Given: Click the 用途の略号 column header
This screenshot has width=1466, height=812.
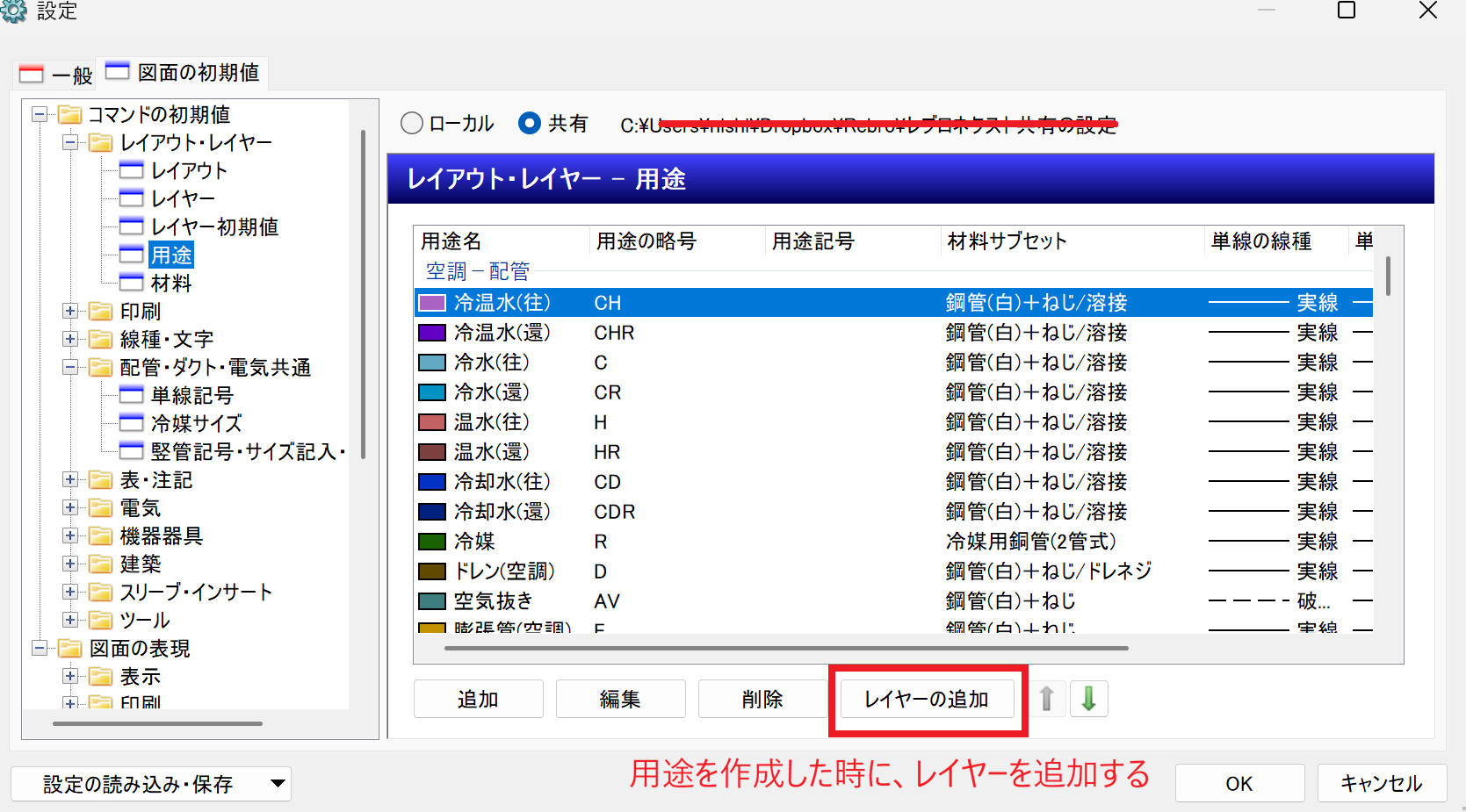Looking at the screenshot, I should click(646, 241).
